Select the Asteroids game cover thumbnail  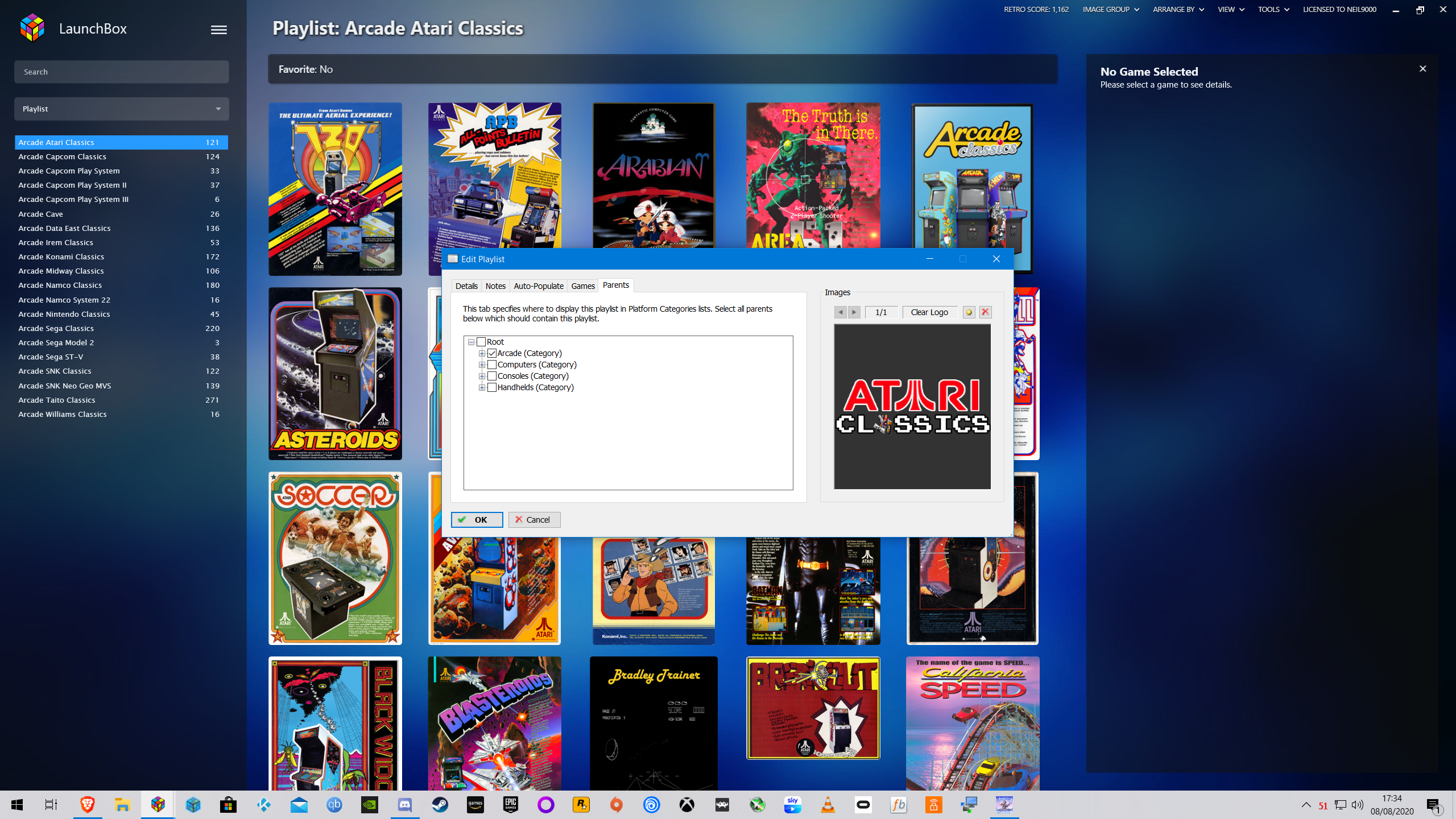tap(335, 374)
